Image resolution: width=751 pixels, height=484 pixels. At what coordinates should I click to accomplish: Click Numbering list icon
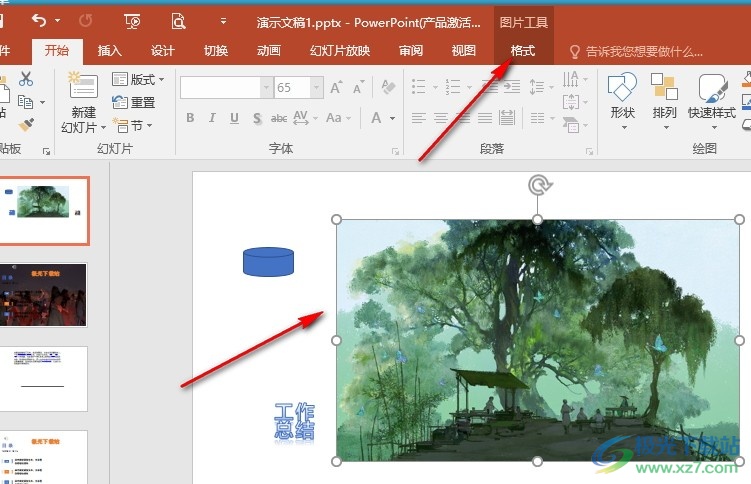click(x=453, y=87)
